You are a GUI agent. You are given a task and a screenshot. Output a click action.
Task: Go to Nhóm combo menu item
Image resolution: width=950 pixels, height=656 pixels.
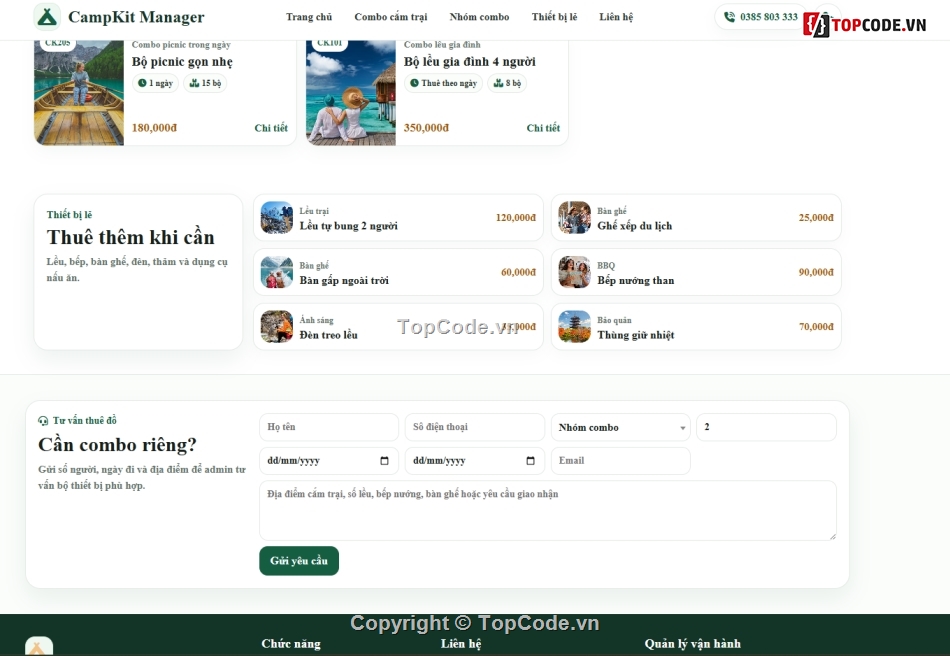[479, 17]
